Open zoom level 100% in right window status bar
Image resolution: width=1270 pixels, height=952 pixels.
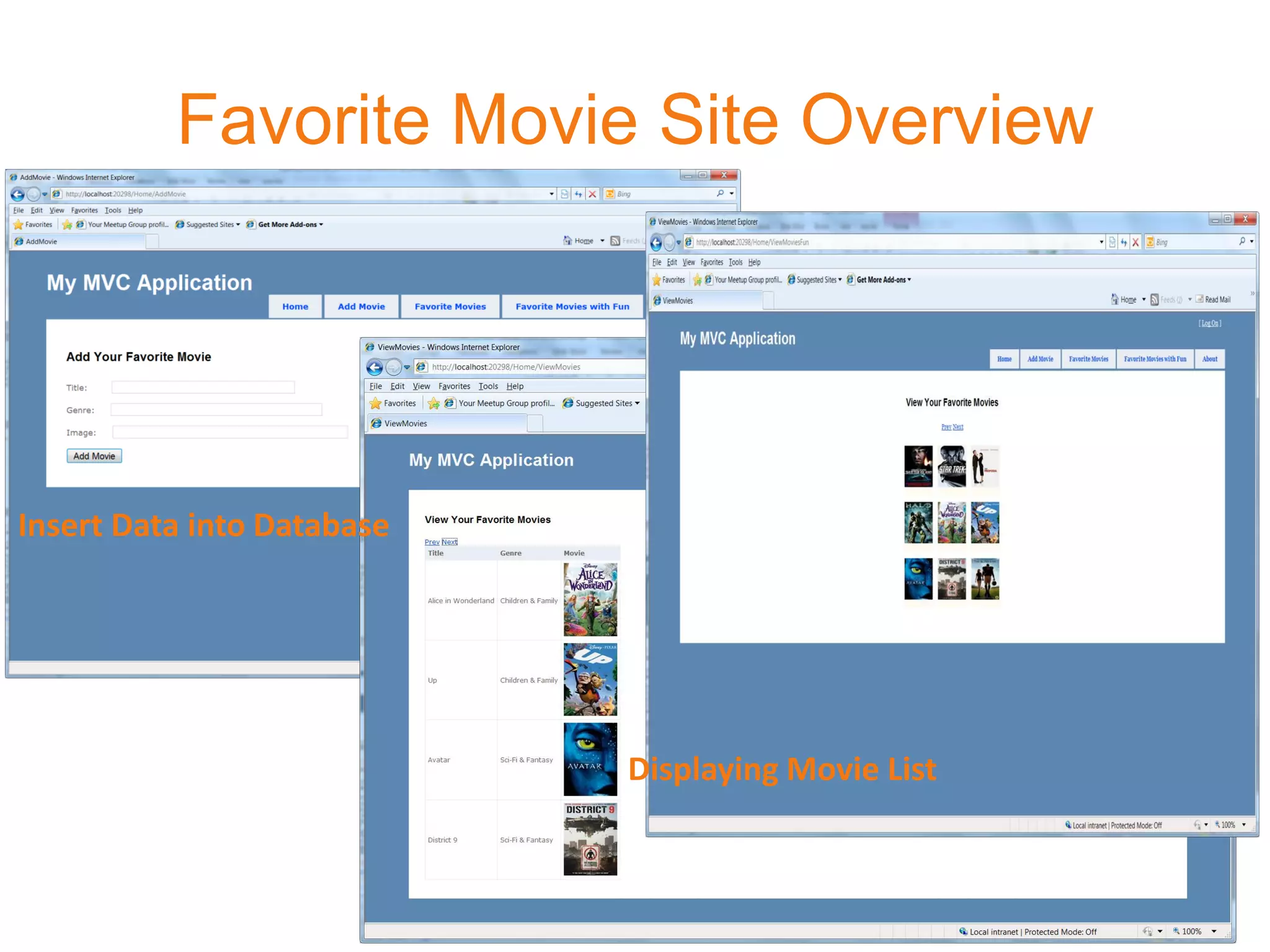(x=1230, y=825)
